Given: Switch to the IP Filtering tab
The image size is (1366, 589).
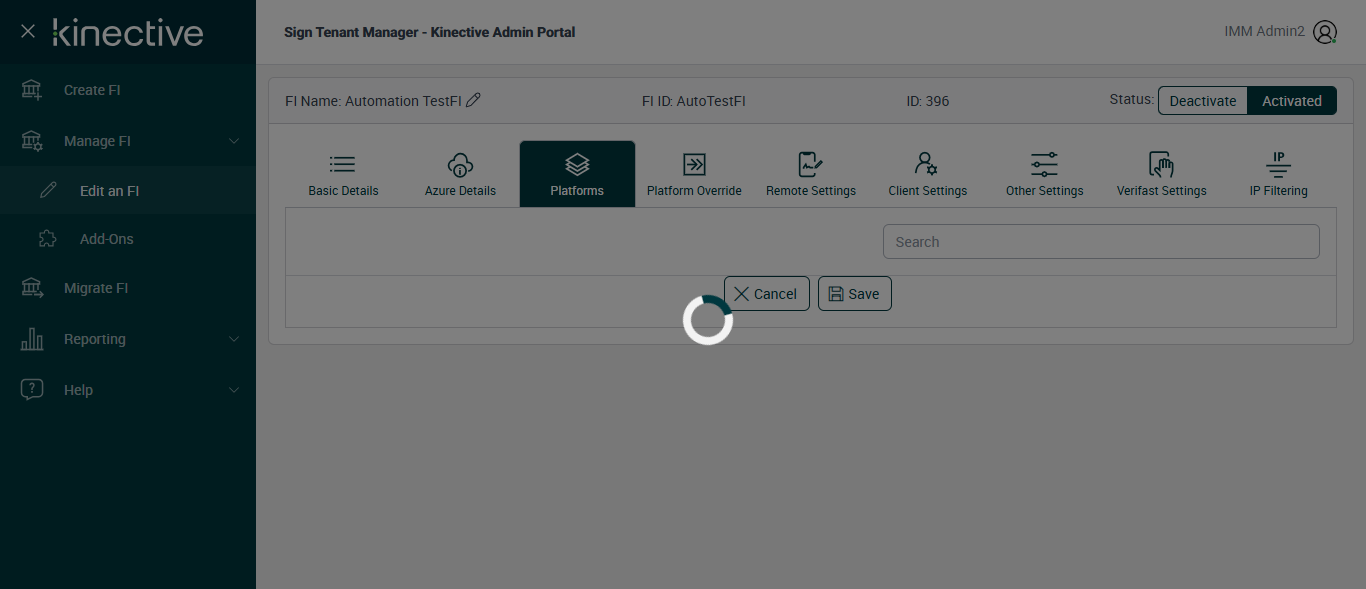Looking at the screenshot, I should (1279, 174).
